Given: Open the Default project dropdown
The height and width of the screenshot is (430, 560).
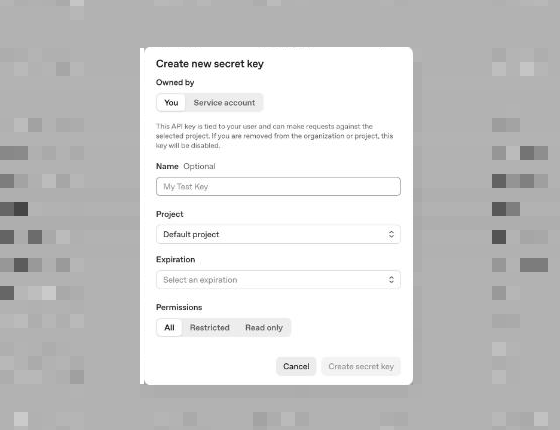Looking at the screenshot, I should coord(278,234).
